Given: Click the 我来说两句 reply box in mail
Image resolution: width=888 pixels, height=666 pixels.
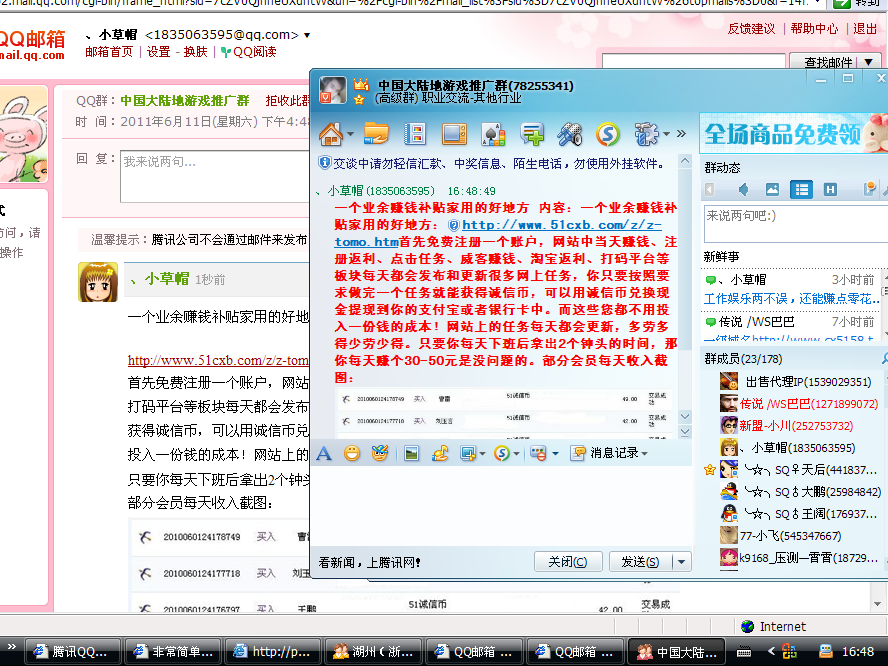Looking at the screenshot, I should [215, 176].
